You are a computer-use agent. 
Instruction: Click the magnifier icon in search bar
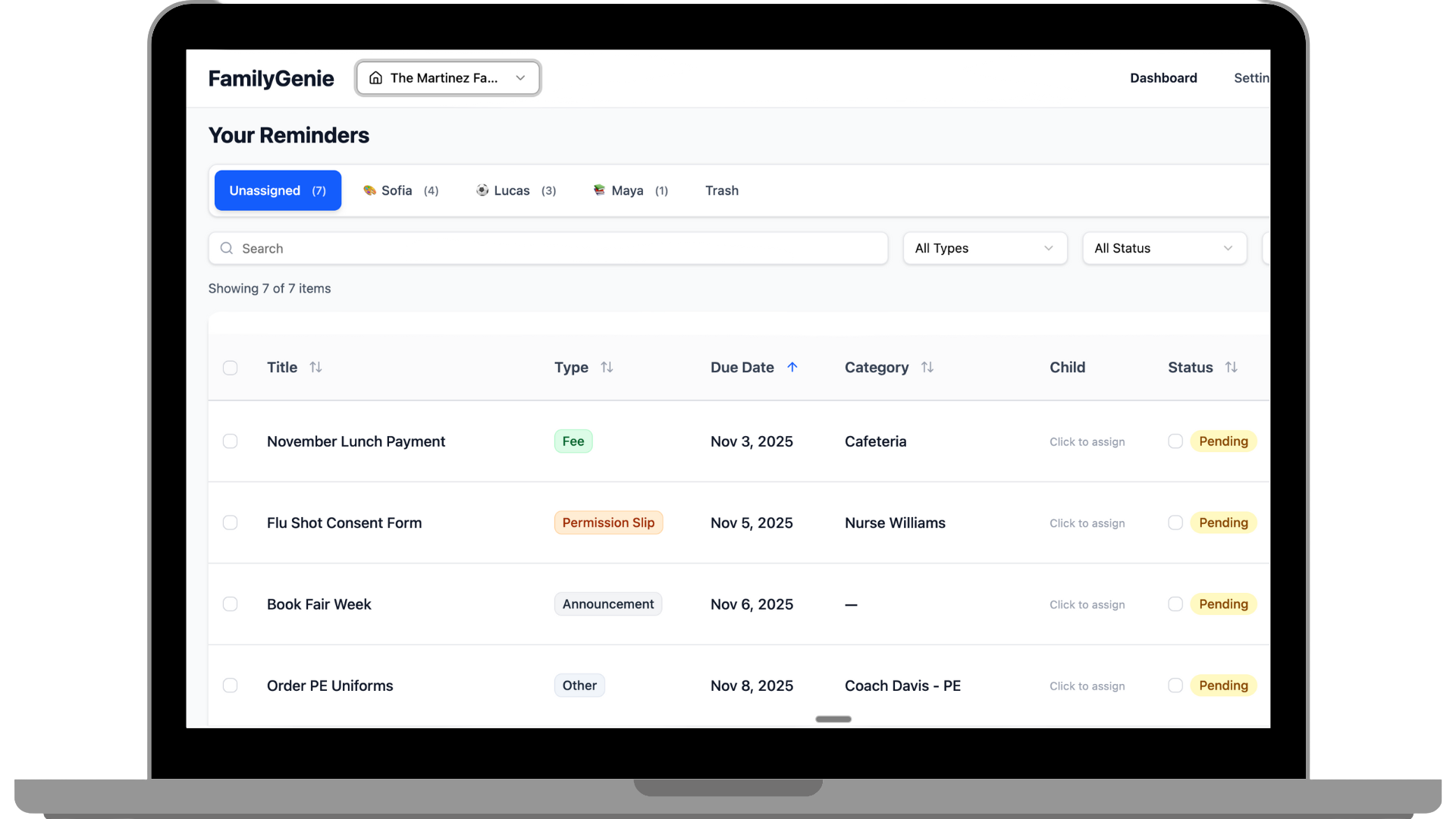[227, 248]
